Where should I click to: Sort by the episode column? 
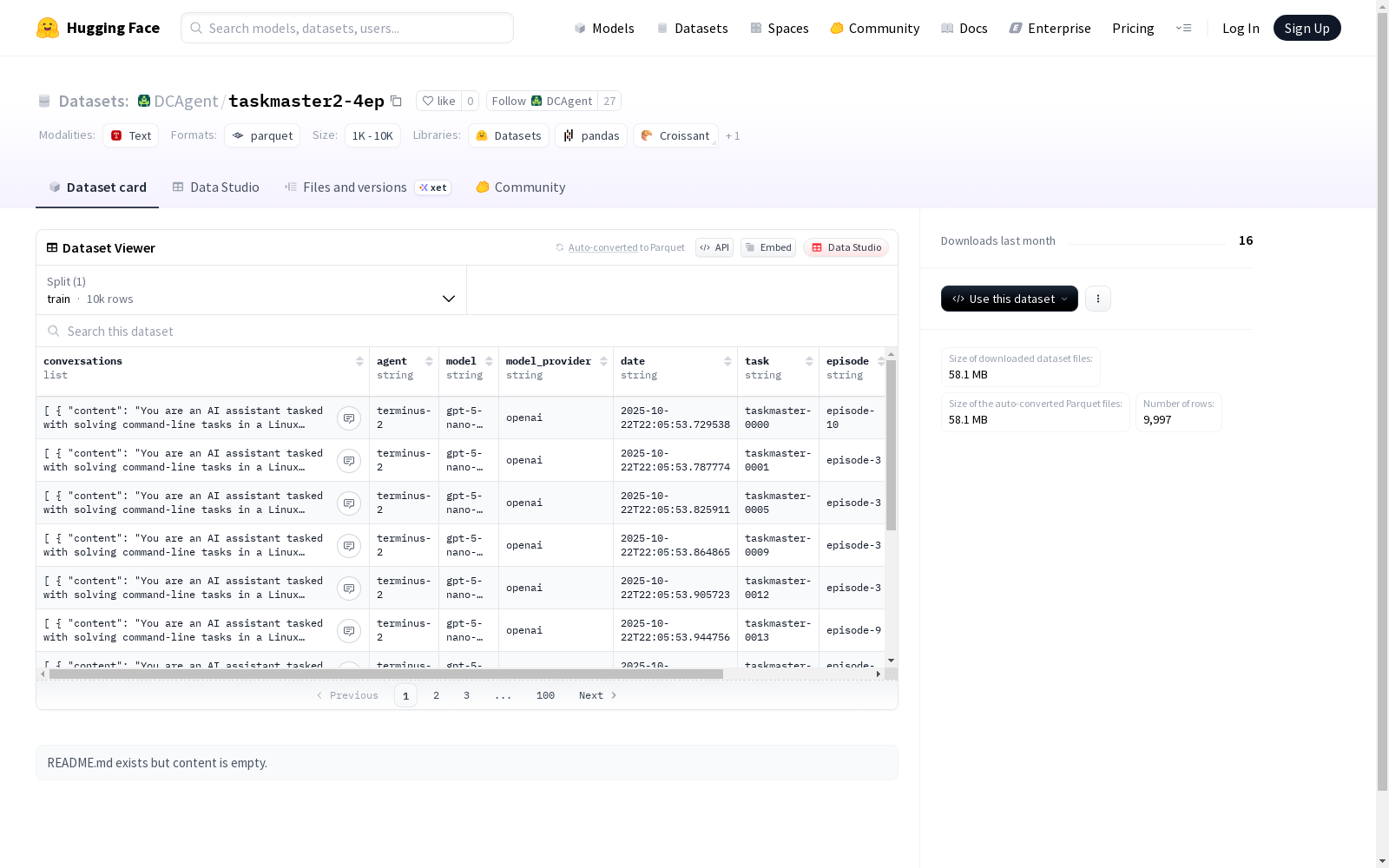point(881,361)
